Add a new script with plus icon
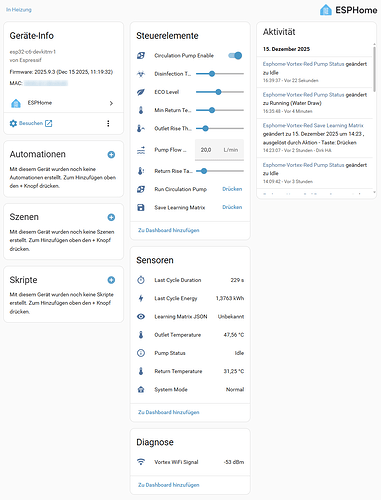This screenshot has height=500, width=381. 111,280
